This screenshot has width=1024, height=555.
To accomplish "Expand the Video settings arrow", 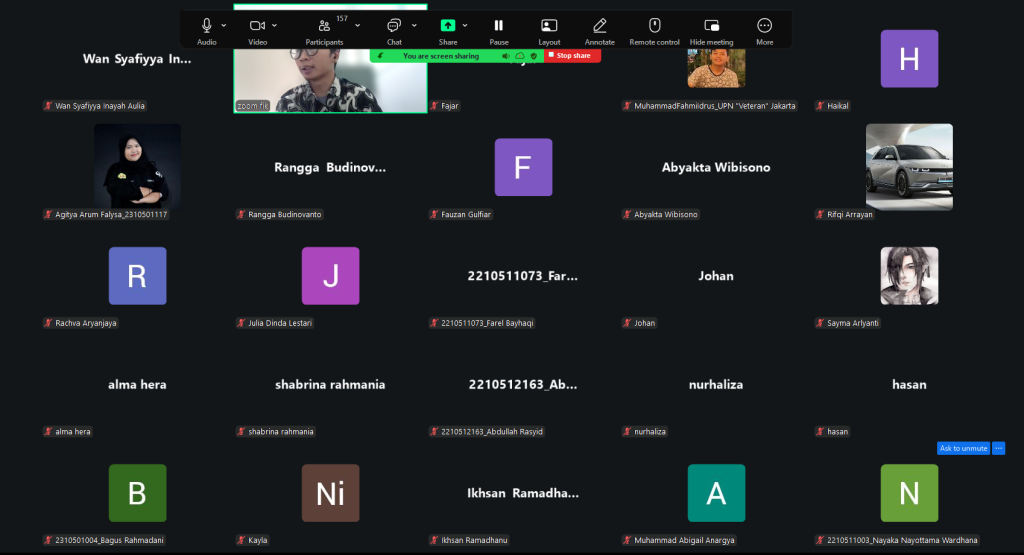I will coord(275,25).
